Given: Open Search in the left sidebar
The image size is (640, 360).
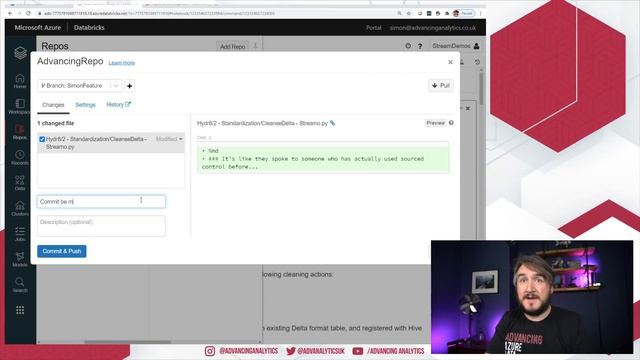Looking at the screenshot, I should click(x=20, y=285).
